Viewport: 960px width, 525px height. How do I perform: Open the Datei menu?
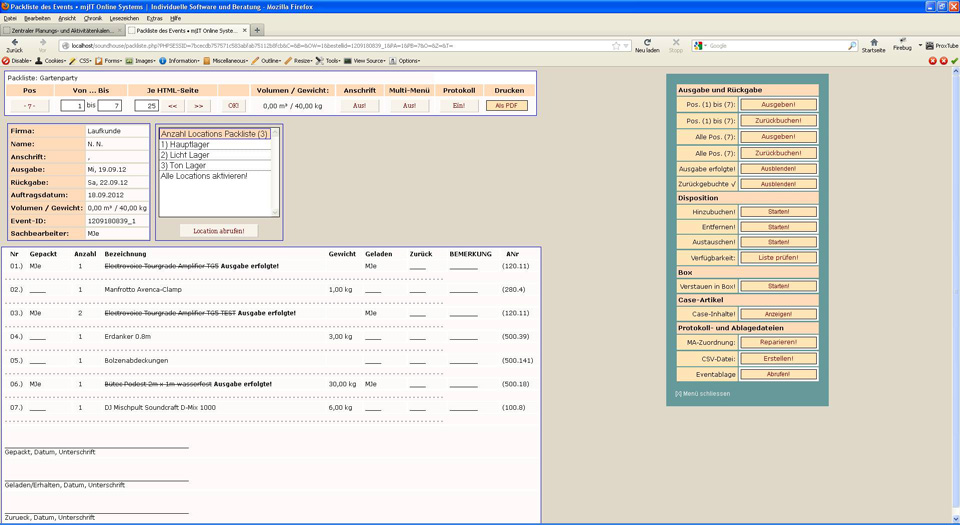click(x=10, y=18)
